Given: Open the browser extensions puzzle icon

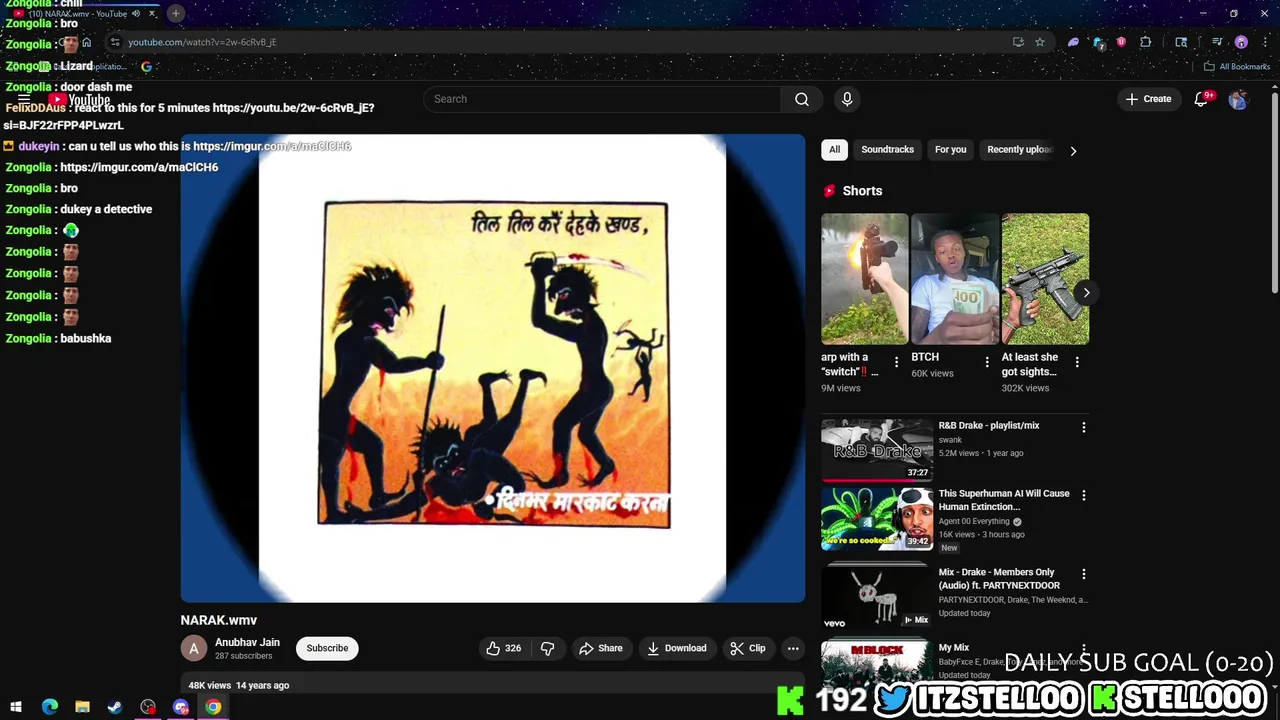Looking at the screenshot, I should [x=1146, y=42].
